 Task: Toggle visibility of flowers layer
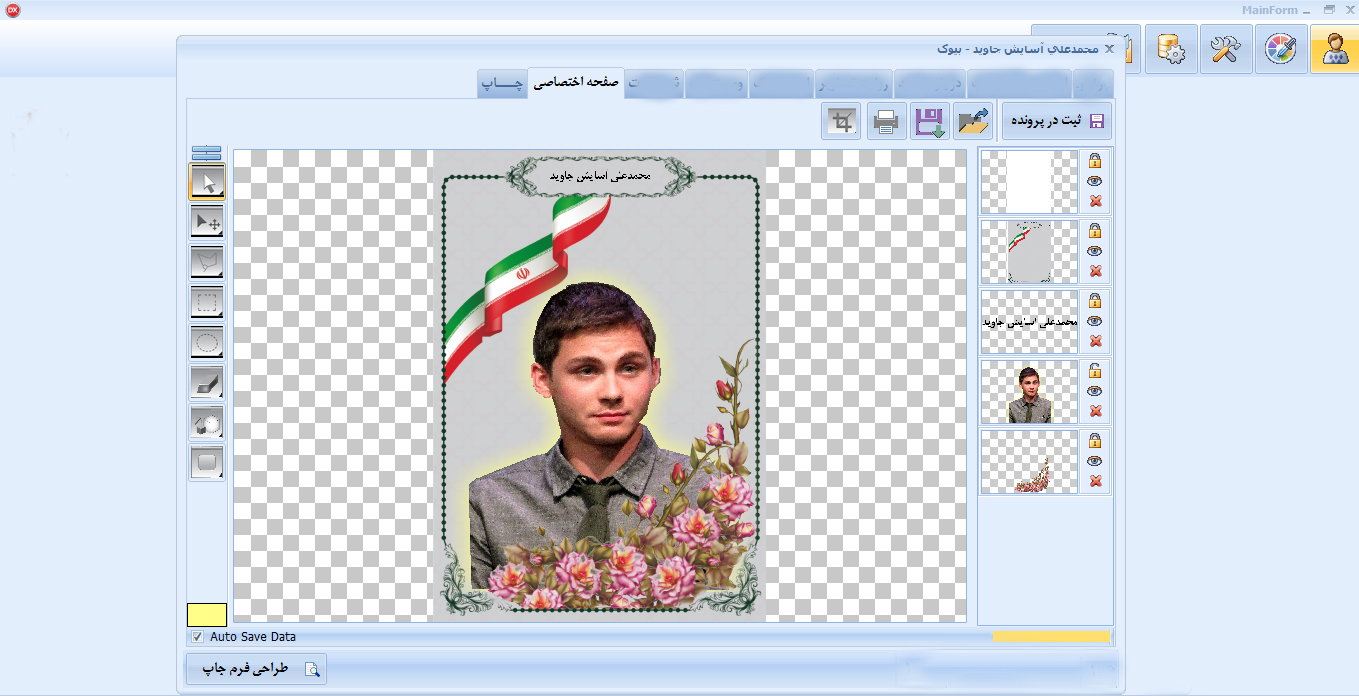[1095, 461]
